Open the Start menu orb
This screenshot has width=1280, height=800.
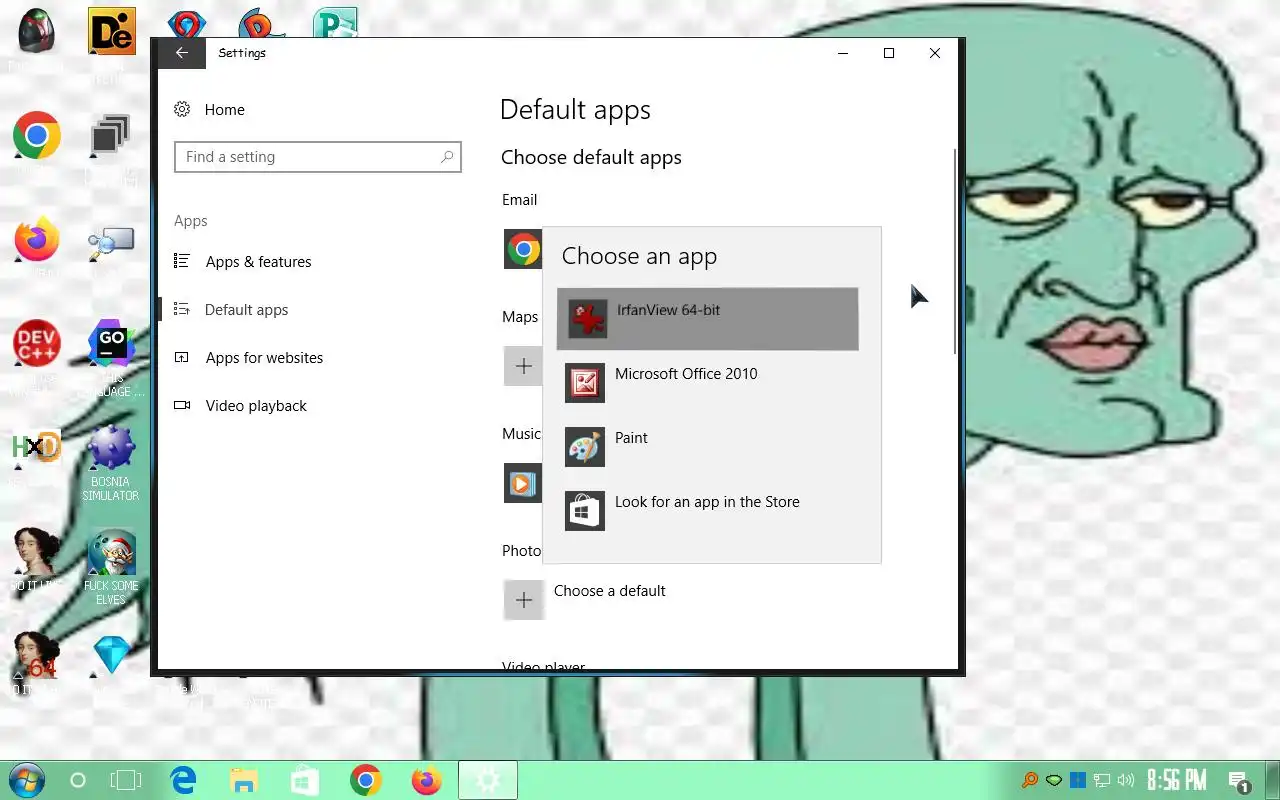pyautogui.click(x=27, y=780)
